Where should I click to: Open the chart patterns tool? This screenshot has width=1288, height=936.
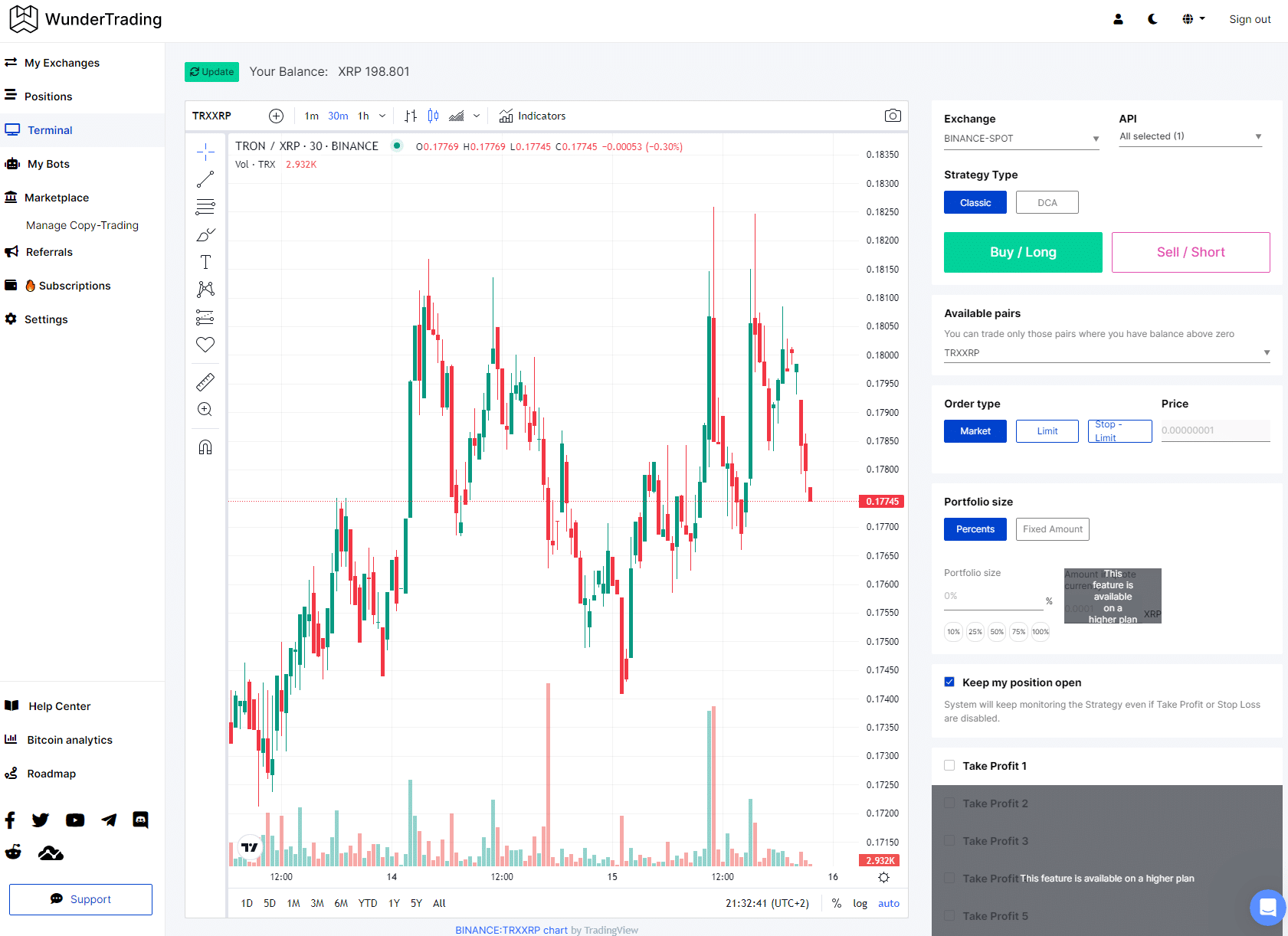(205, 290)
